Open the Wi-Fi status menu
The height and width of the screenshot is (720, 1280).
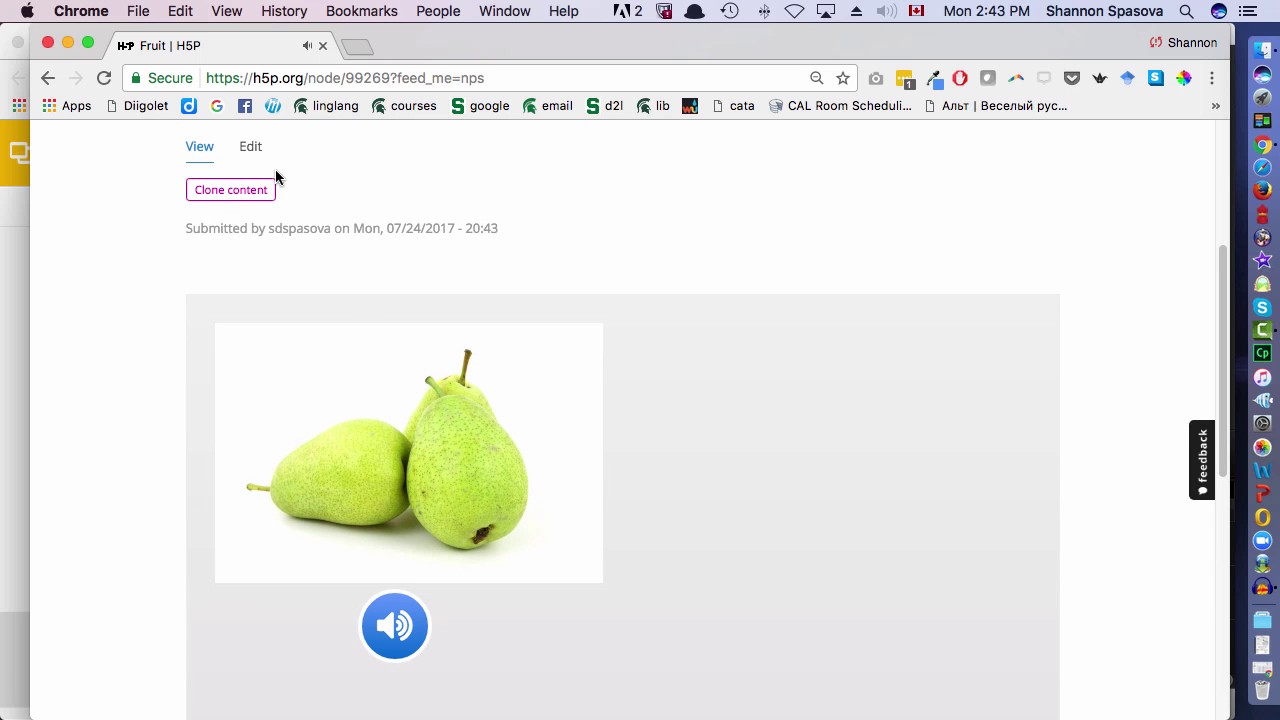[x=794, y=11]
